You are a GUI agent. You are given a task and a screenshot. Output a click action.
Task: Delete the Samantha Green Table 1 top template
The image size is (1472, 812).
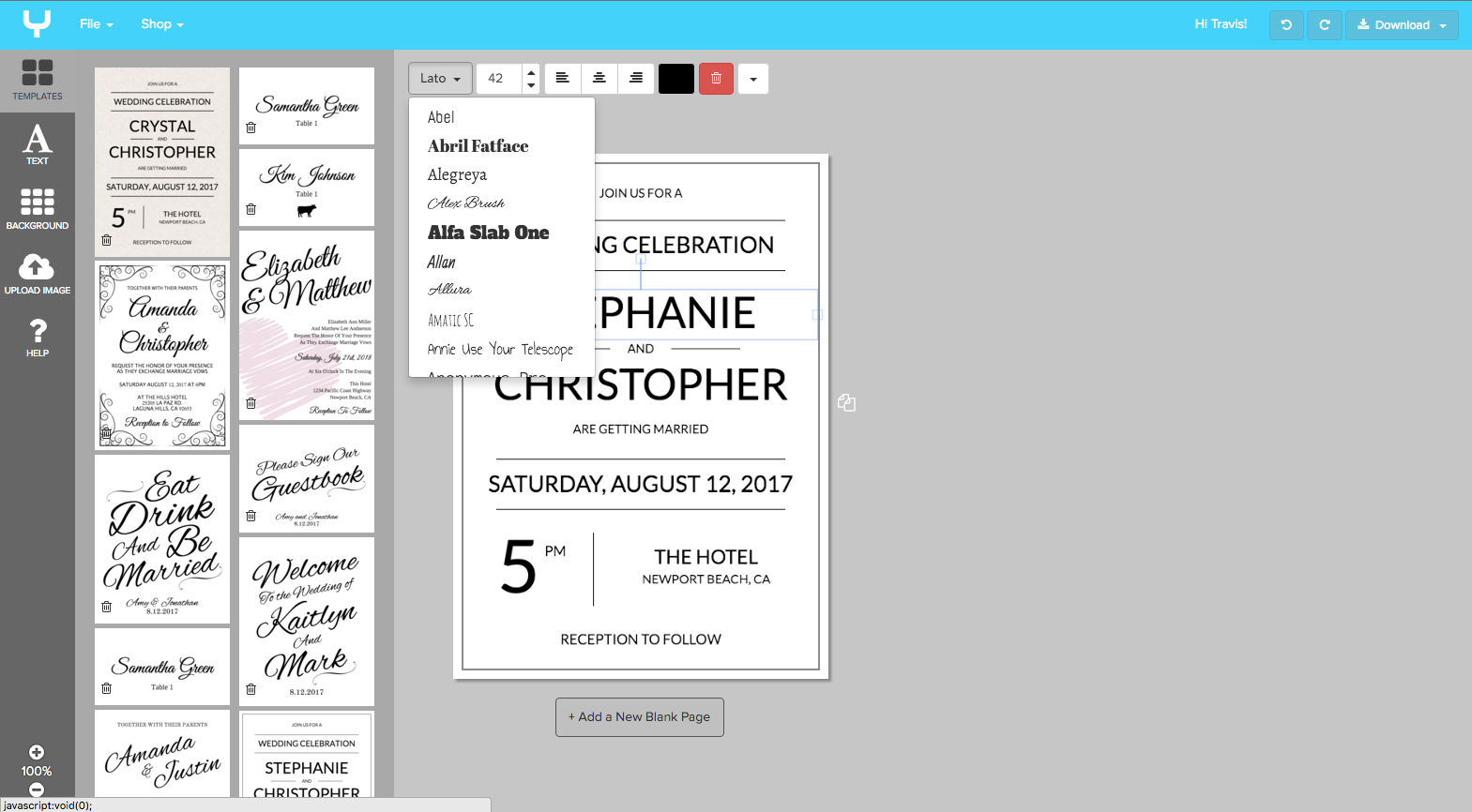(250, 128)
